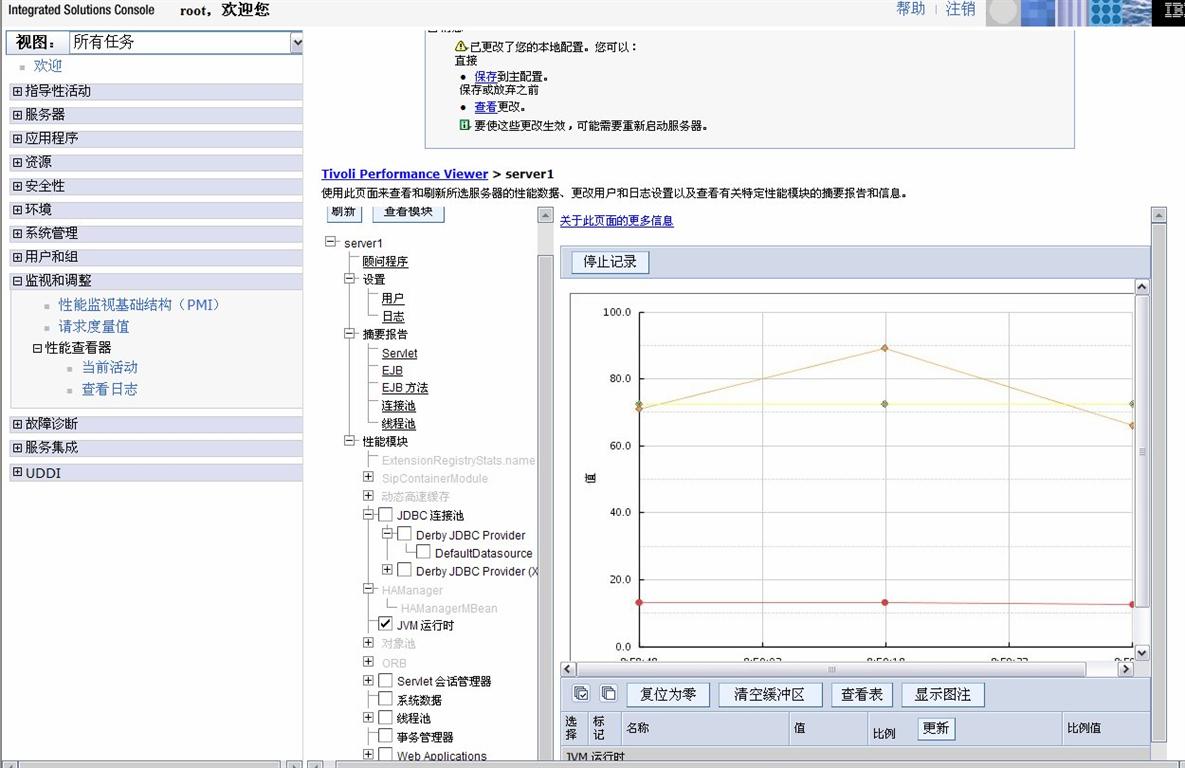
Task: Open the 欢迎 navigation item
Action: [48, 67]
